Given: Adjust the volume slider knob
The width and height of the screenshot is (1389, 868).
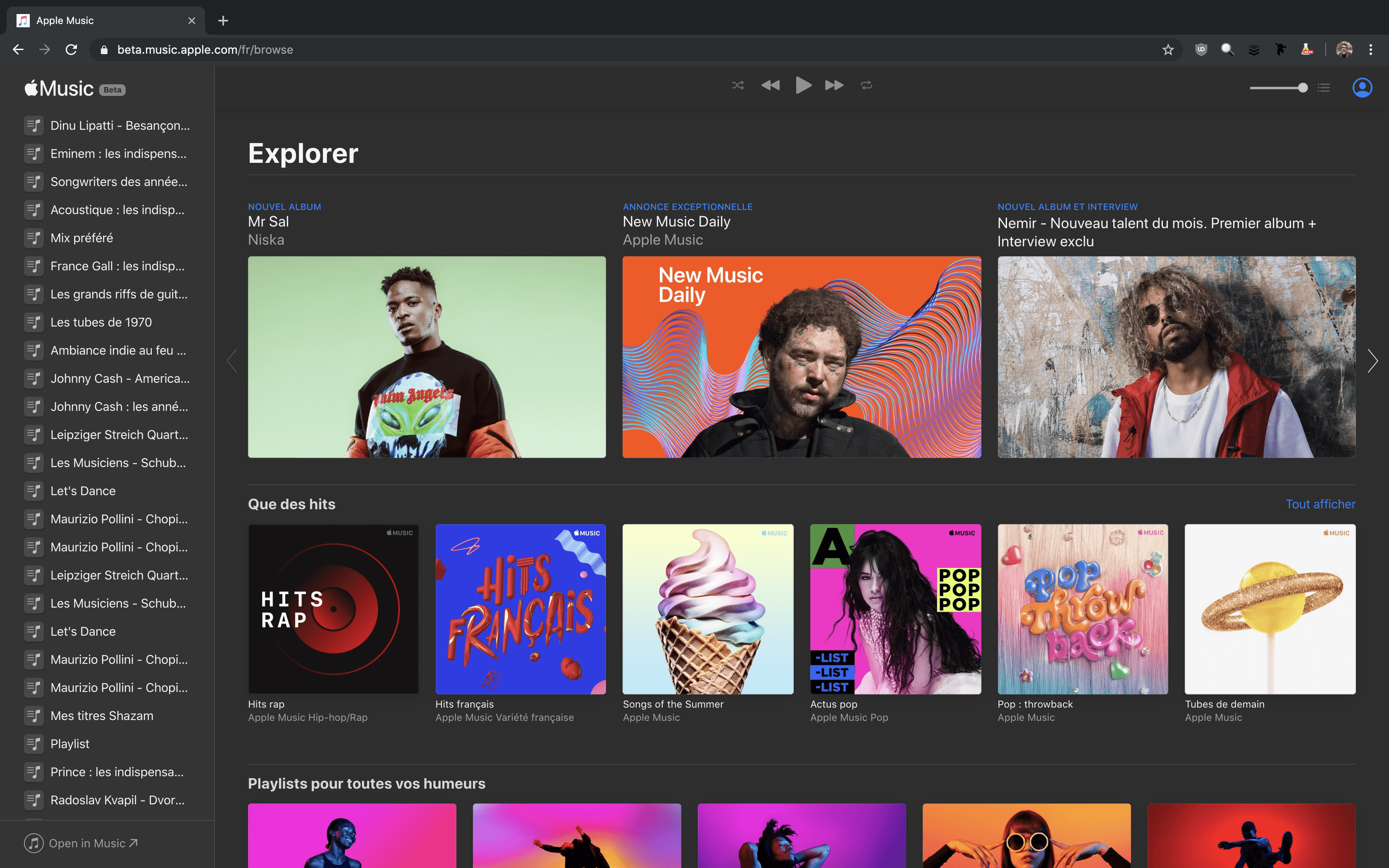Looking at the screenshot, I should click(x=1303, y=88).
